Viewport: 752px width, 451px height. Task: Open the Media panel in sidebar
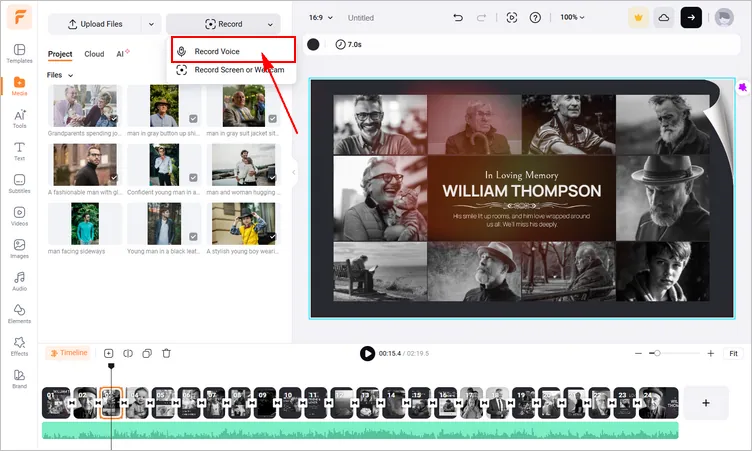[x=19, y=86]
